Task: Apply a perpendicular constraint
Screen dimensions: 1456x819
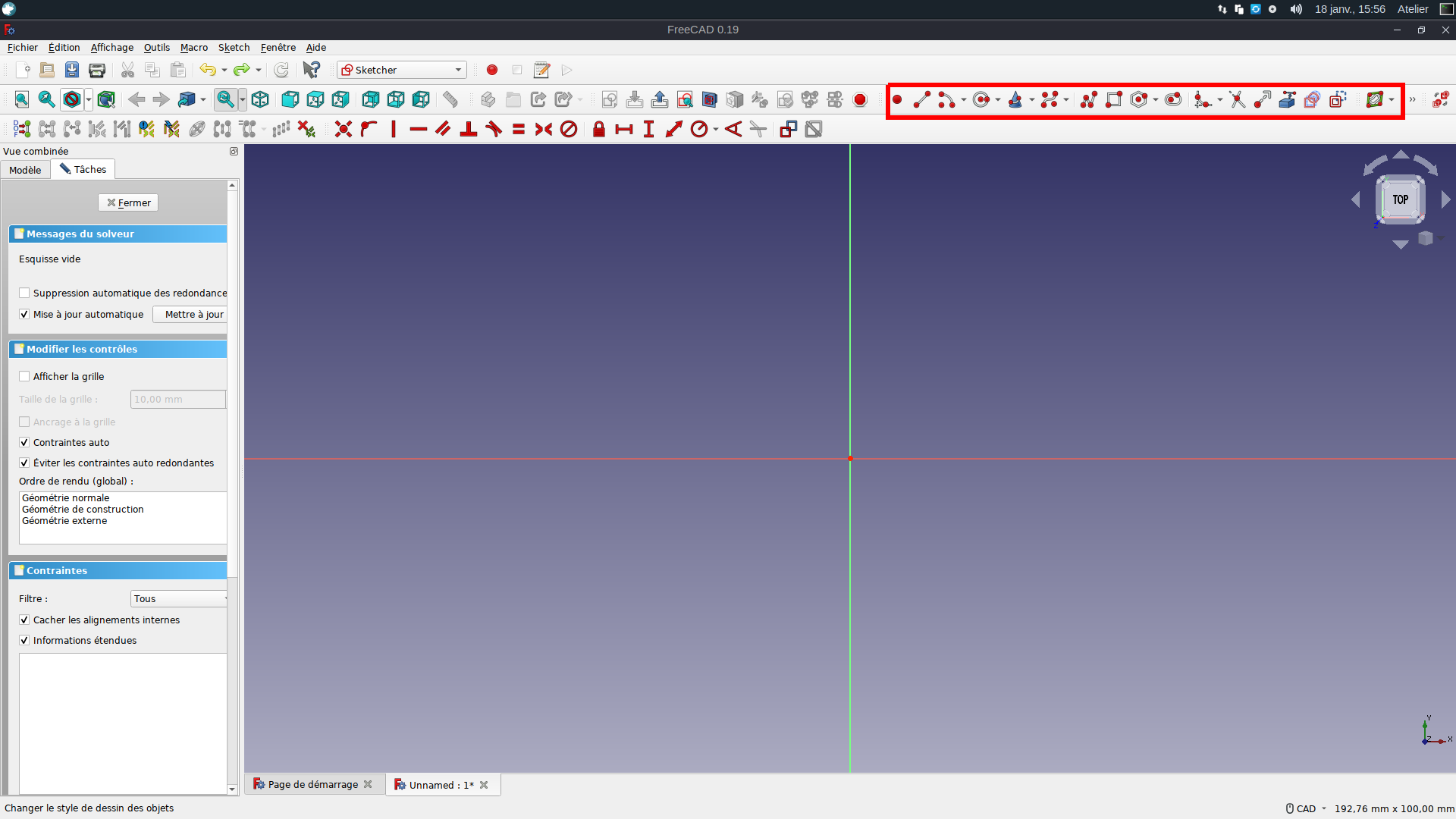Action: (468, 129)
